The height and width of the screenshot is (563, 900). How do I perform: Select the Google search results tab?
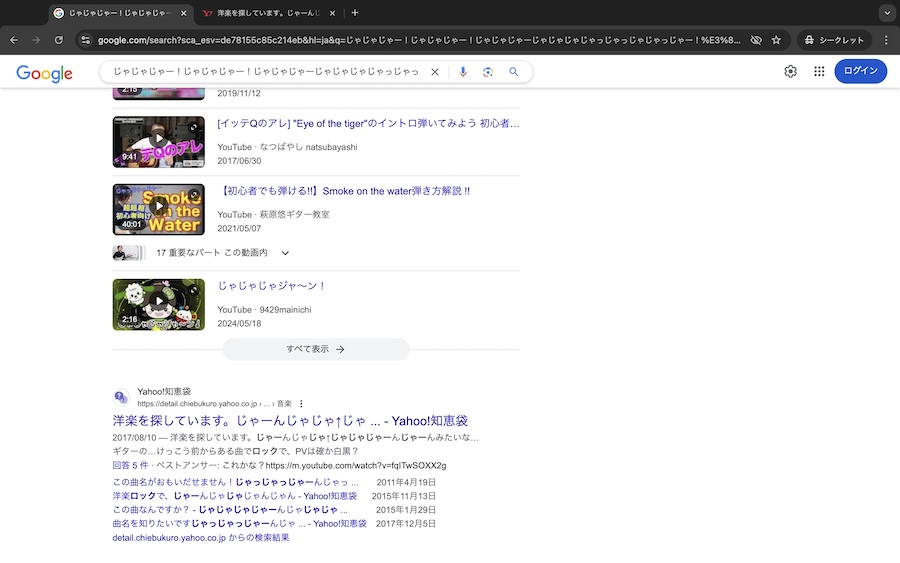(x=119, y=13)
